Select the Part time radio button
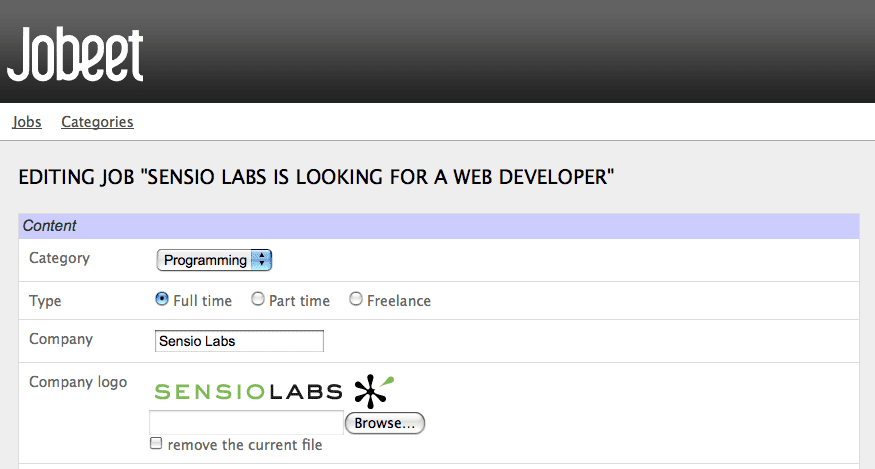 tap(257, 299)
